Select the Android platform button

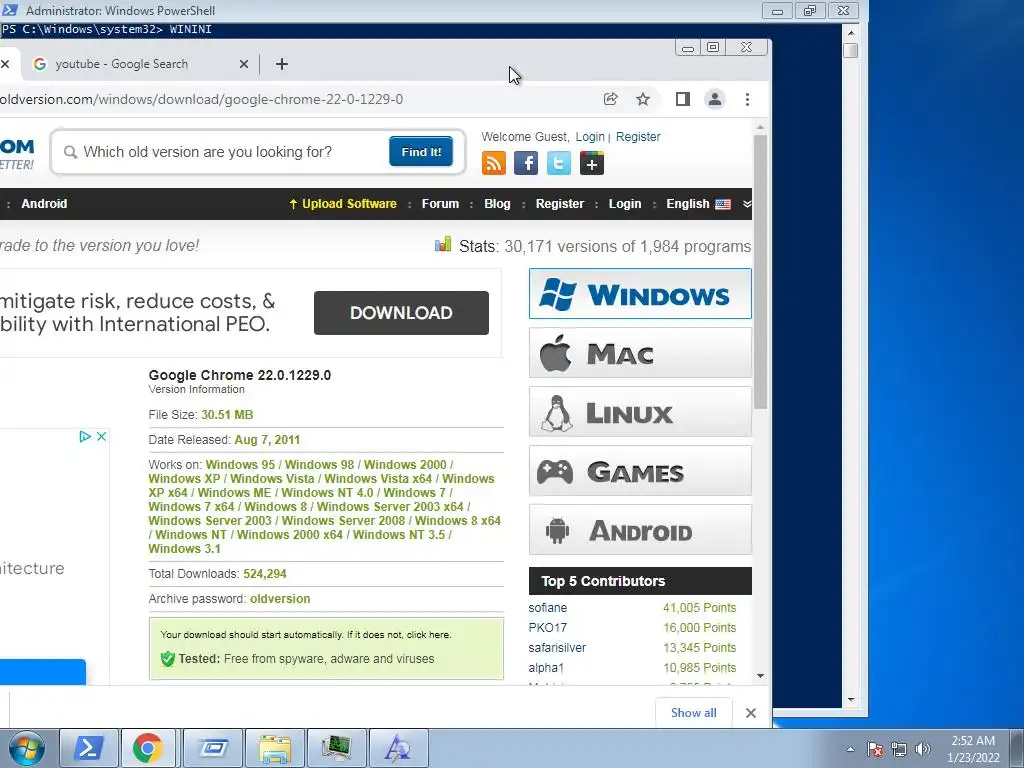coord(640,530)
